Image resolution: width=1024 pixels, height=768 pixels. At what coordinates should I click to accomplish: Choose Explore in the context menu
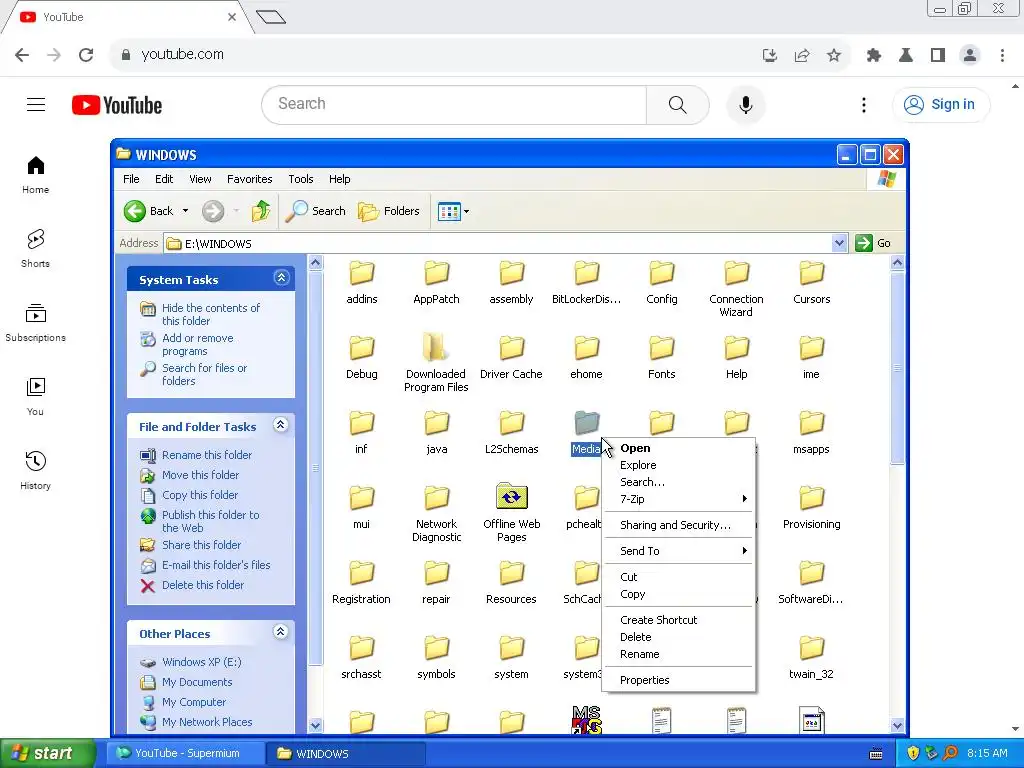[678, 465]
